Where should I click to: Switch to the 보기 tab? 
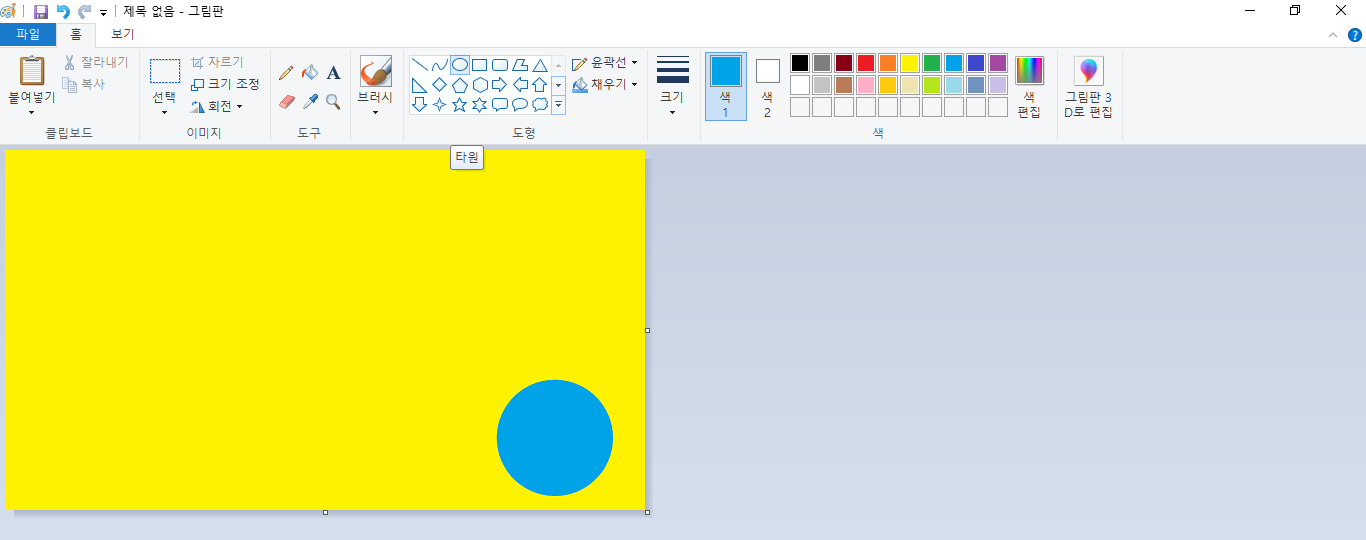click(122, 34)
